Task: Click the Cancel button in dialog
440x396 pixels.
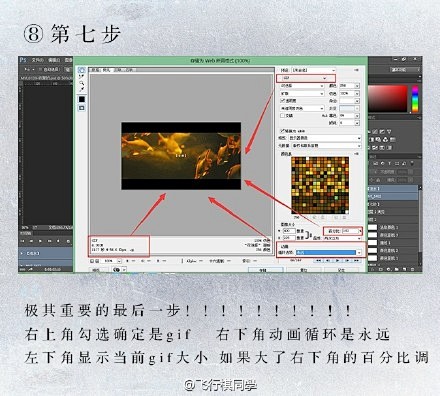Action: [x=304, y=270]
